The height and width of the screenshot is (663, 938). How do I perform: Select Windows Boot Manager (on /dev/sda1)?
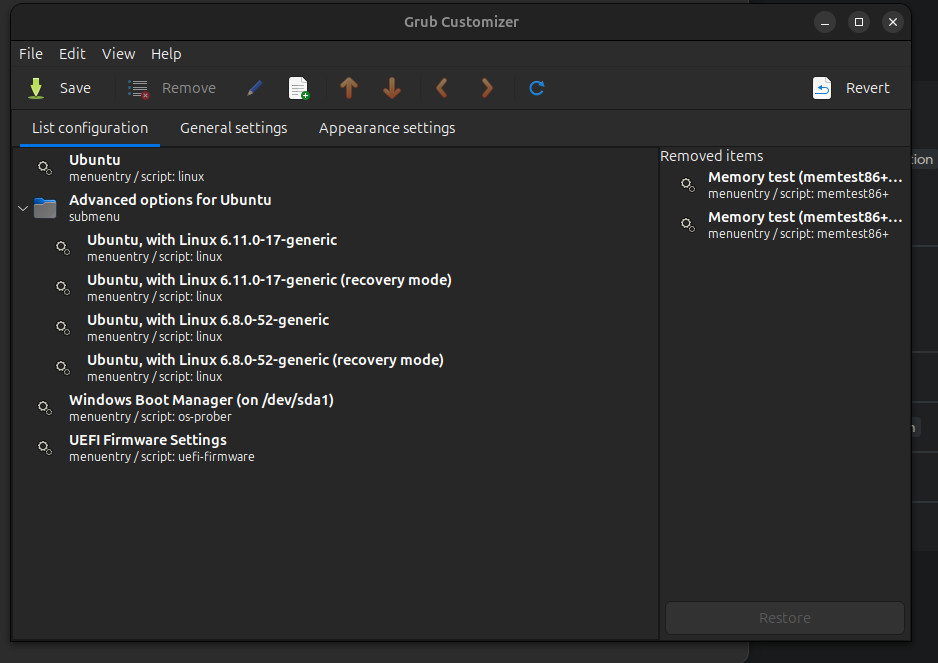[335, 407]
